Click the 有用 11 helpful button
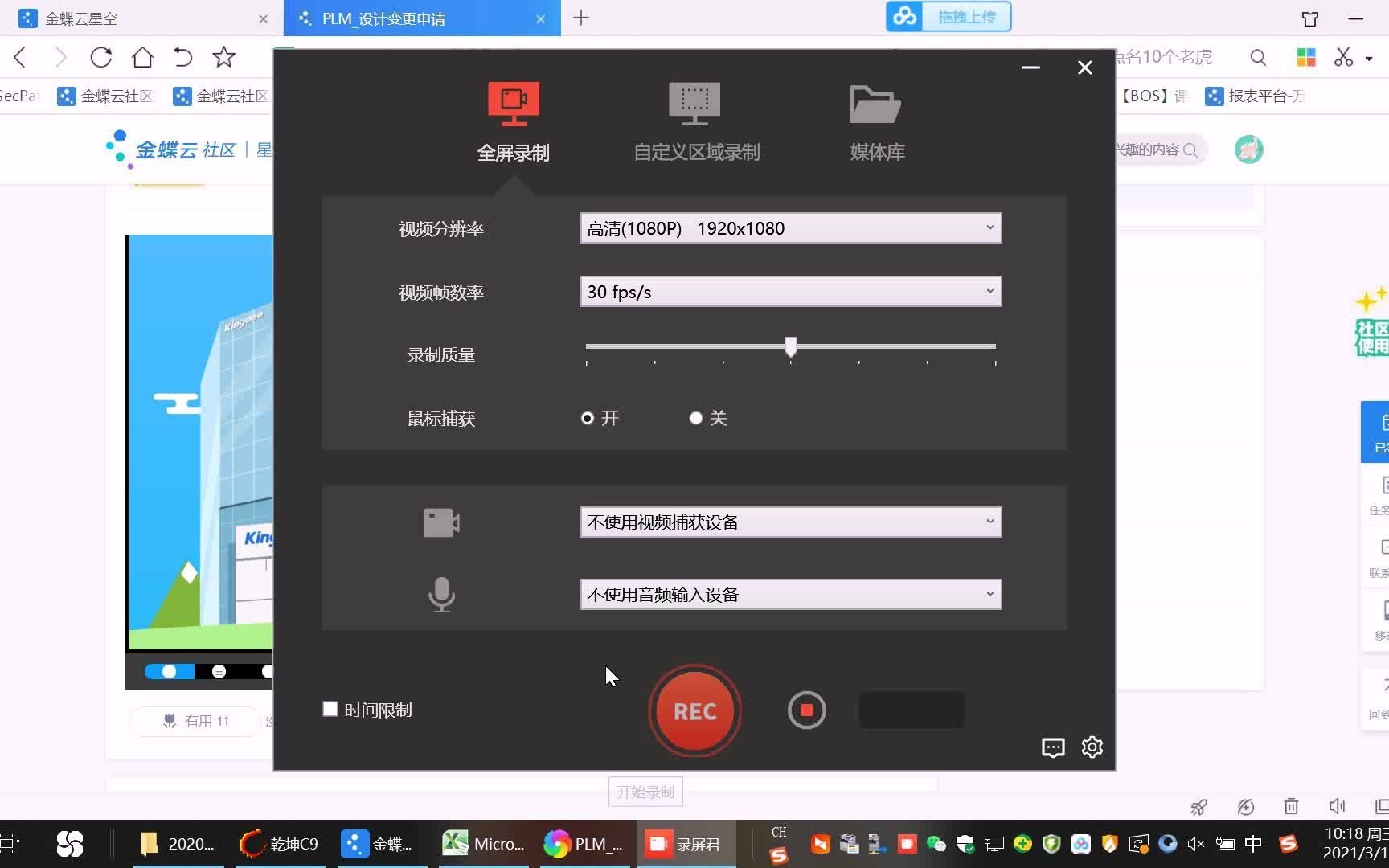 tap(195, 721)
